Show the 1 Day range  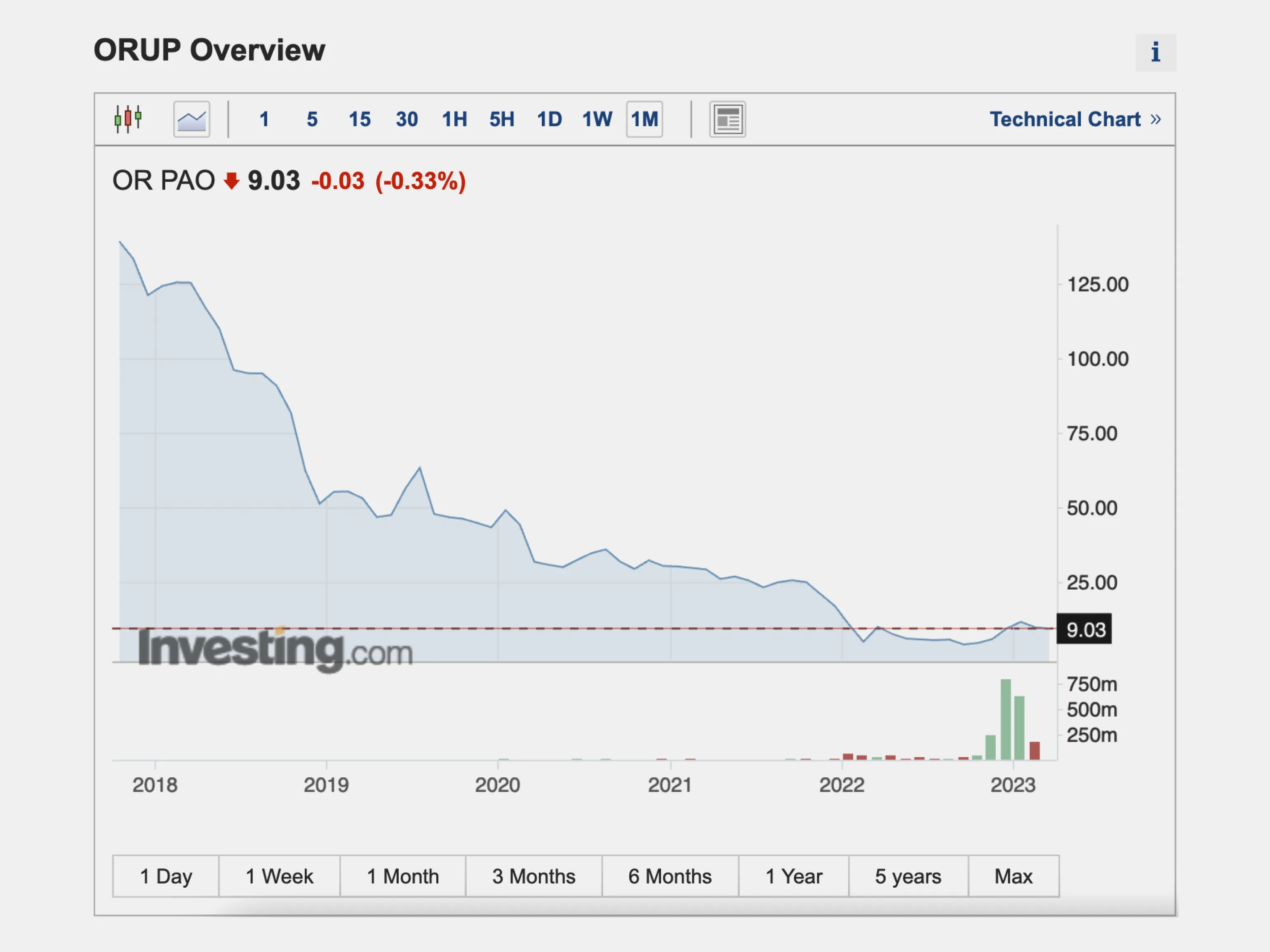[x=166, y=876]
